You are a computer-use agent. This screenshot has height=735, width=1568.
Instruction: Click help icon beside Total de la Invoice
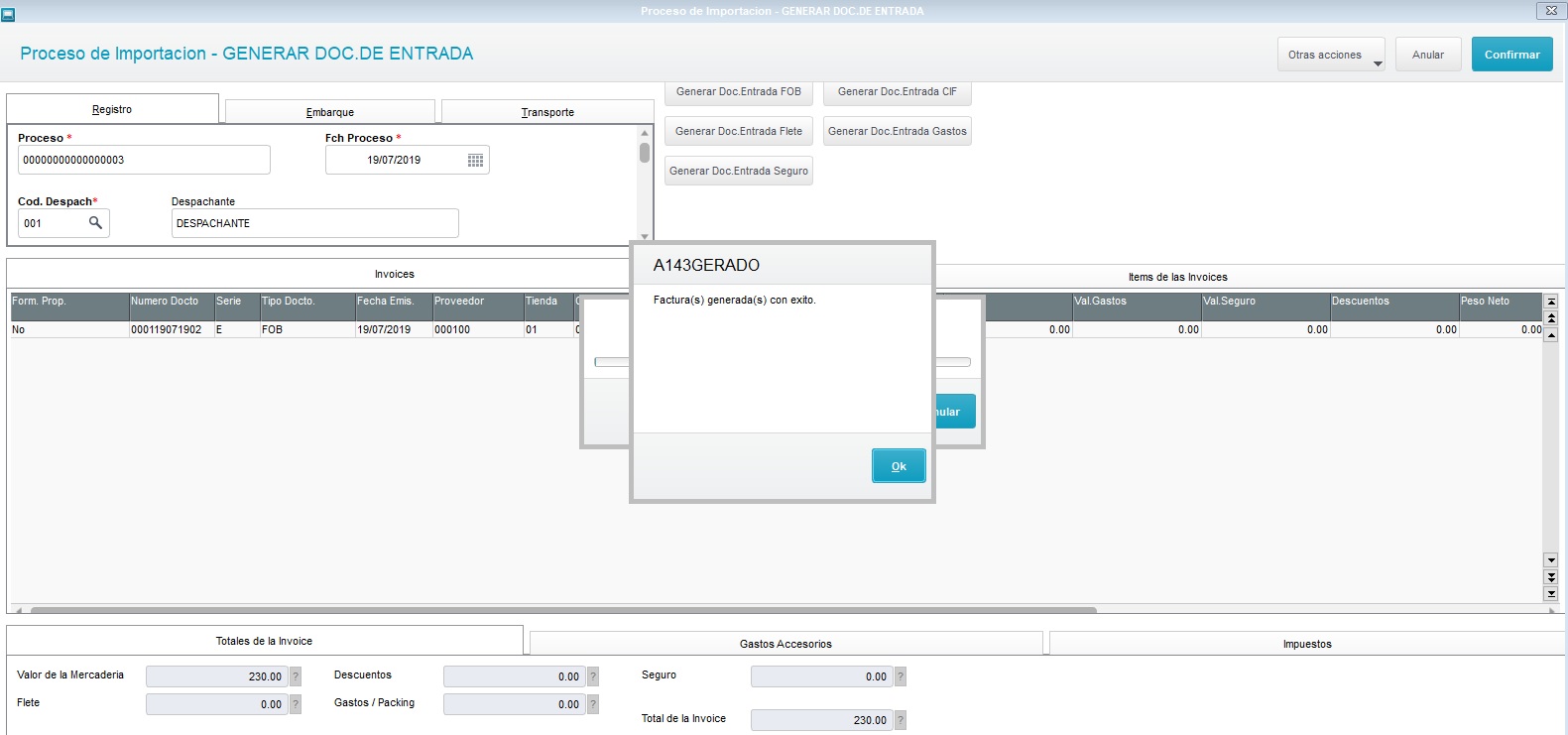901,720
